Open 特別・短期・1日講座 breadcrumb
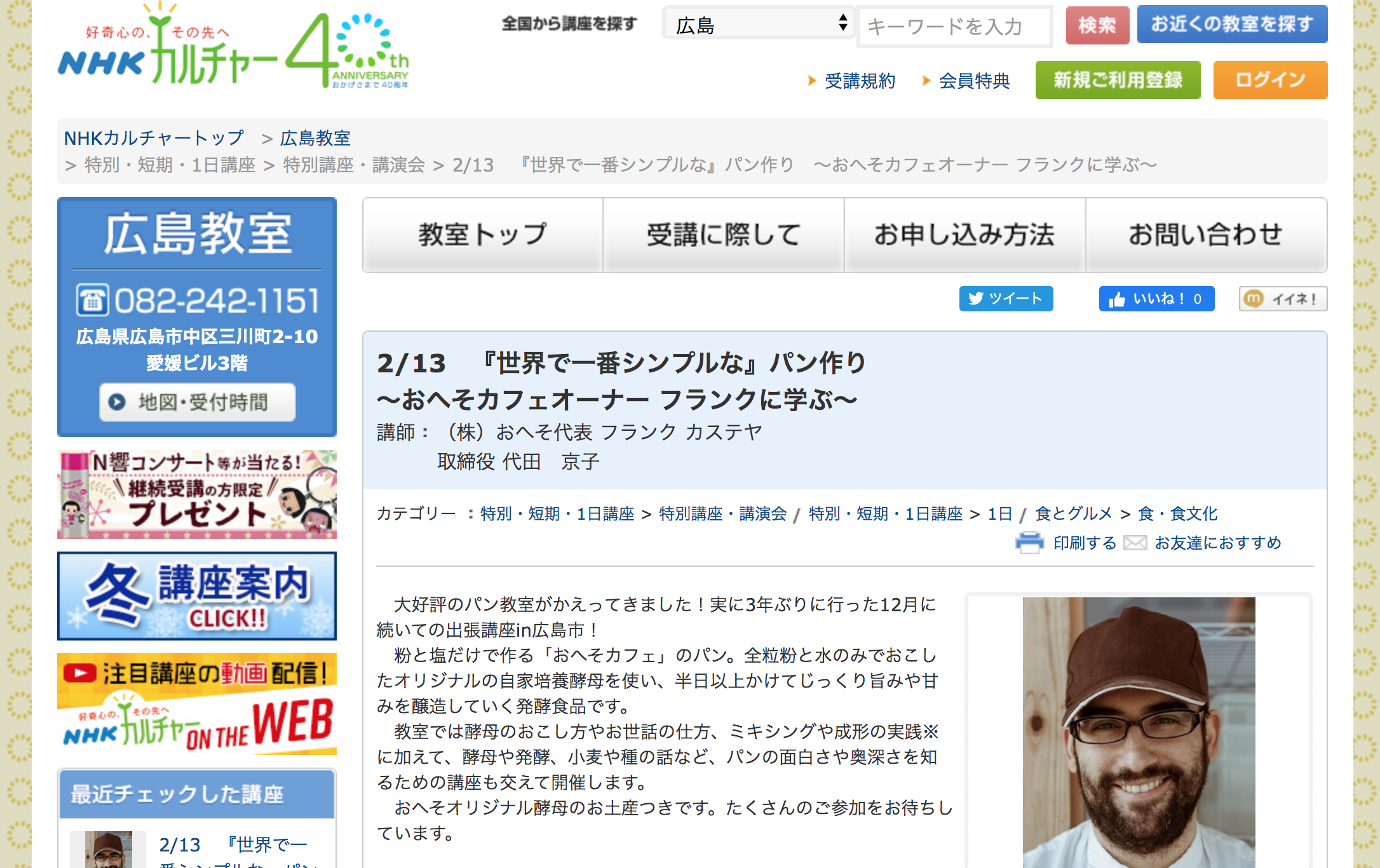This screenshot has width=1380, height=868. (x=170, y=165)
